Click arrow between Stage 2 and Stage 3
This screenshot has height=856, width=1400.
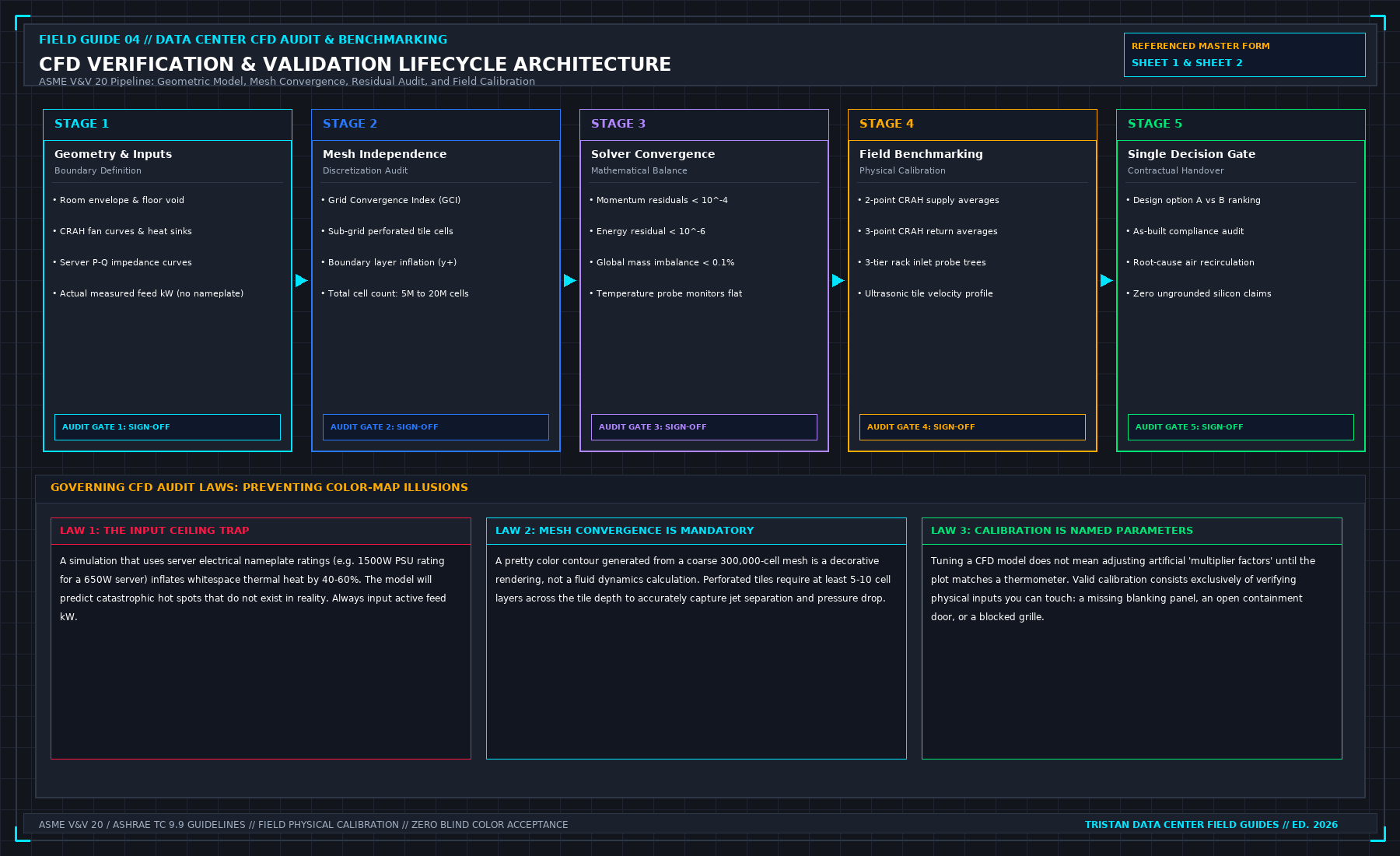pyautogui.click(x=570, y=280)
